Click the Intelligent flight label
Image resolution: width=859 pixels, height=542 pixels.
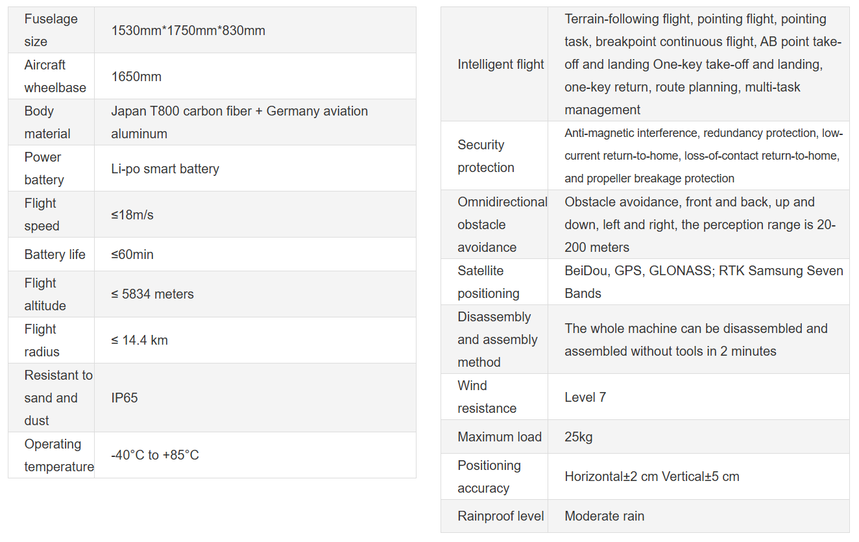(x=501, y=65)
